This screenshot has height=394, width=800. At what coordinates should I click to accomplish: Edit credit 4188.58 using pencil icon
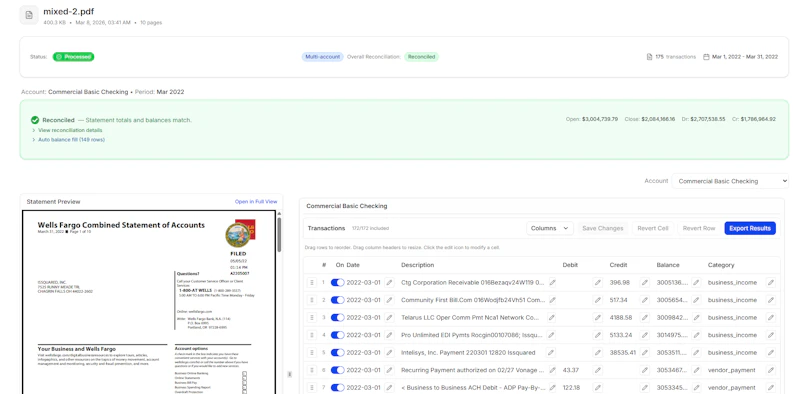pyautogui.click(x=645, y=317)
